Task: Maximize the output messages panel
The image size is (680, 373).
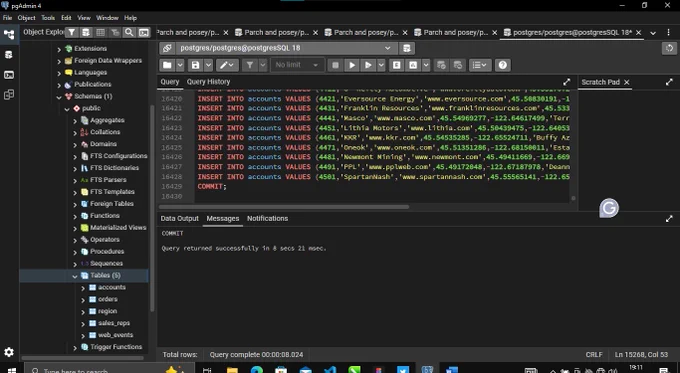Action: (669, 219)
